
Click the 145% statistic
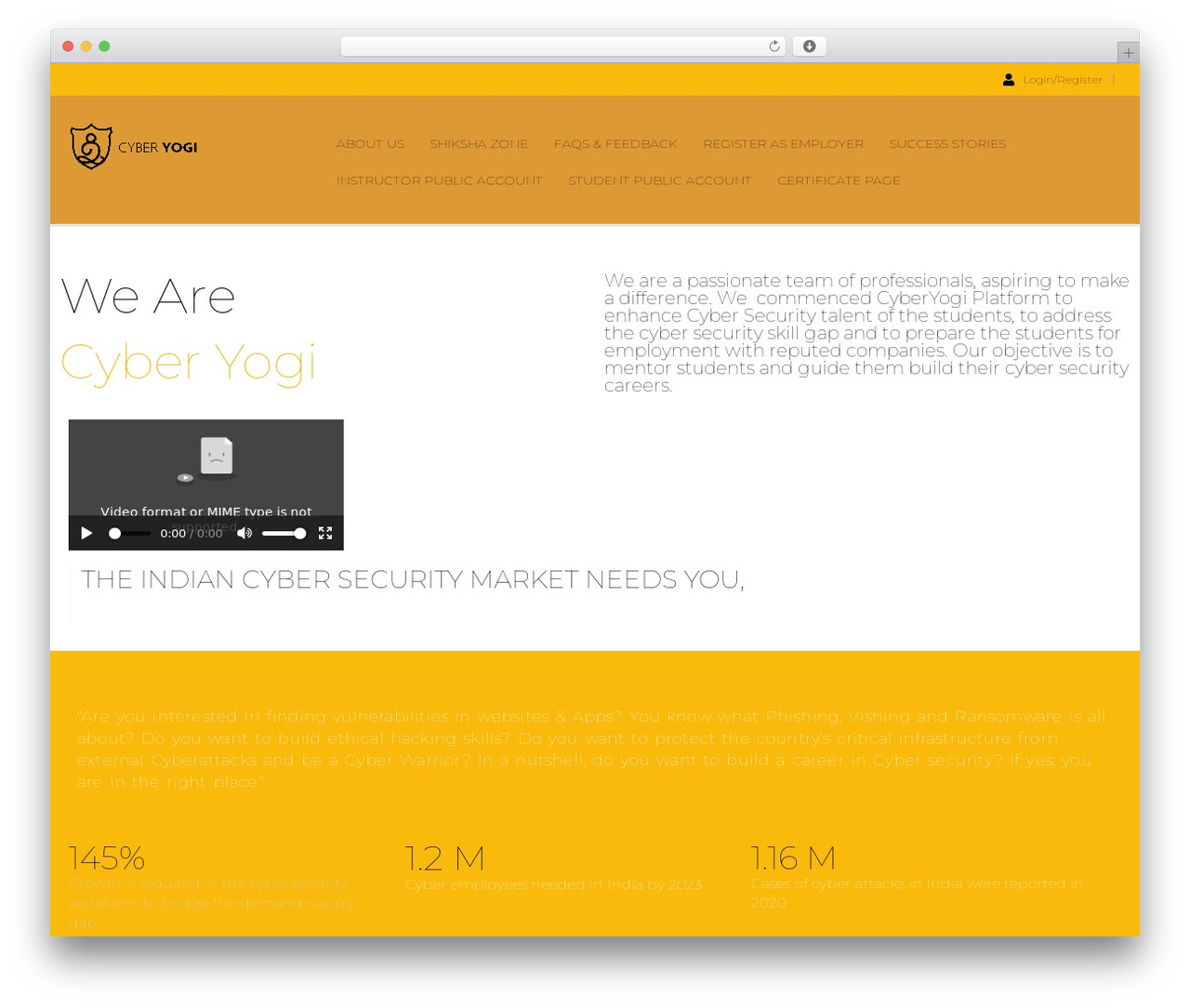107,857
